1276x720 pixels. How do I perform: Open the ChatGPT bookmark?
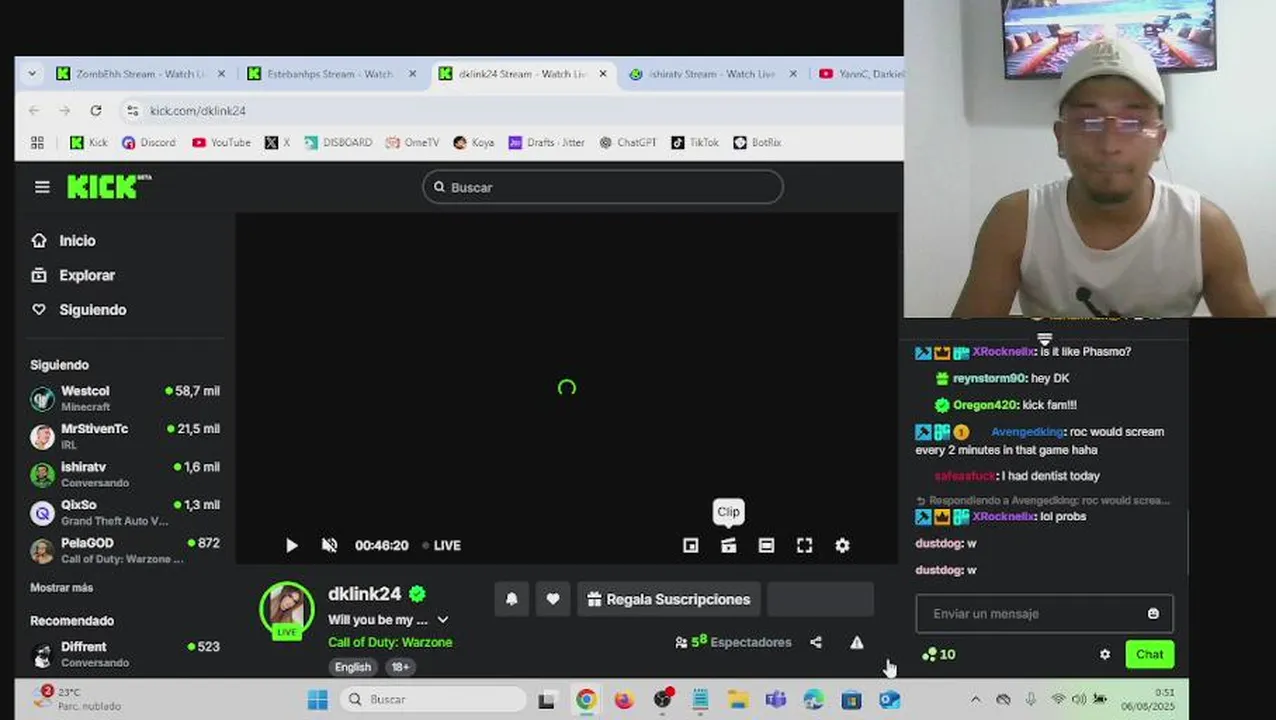tap(627, 142)
